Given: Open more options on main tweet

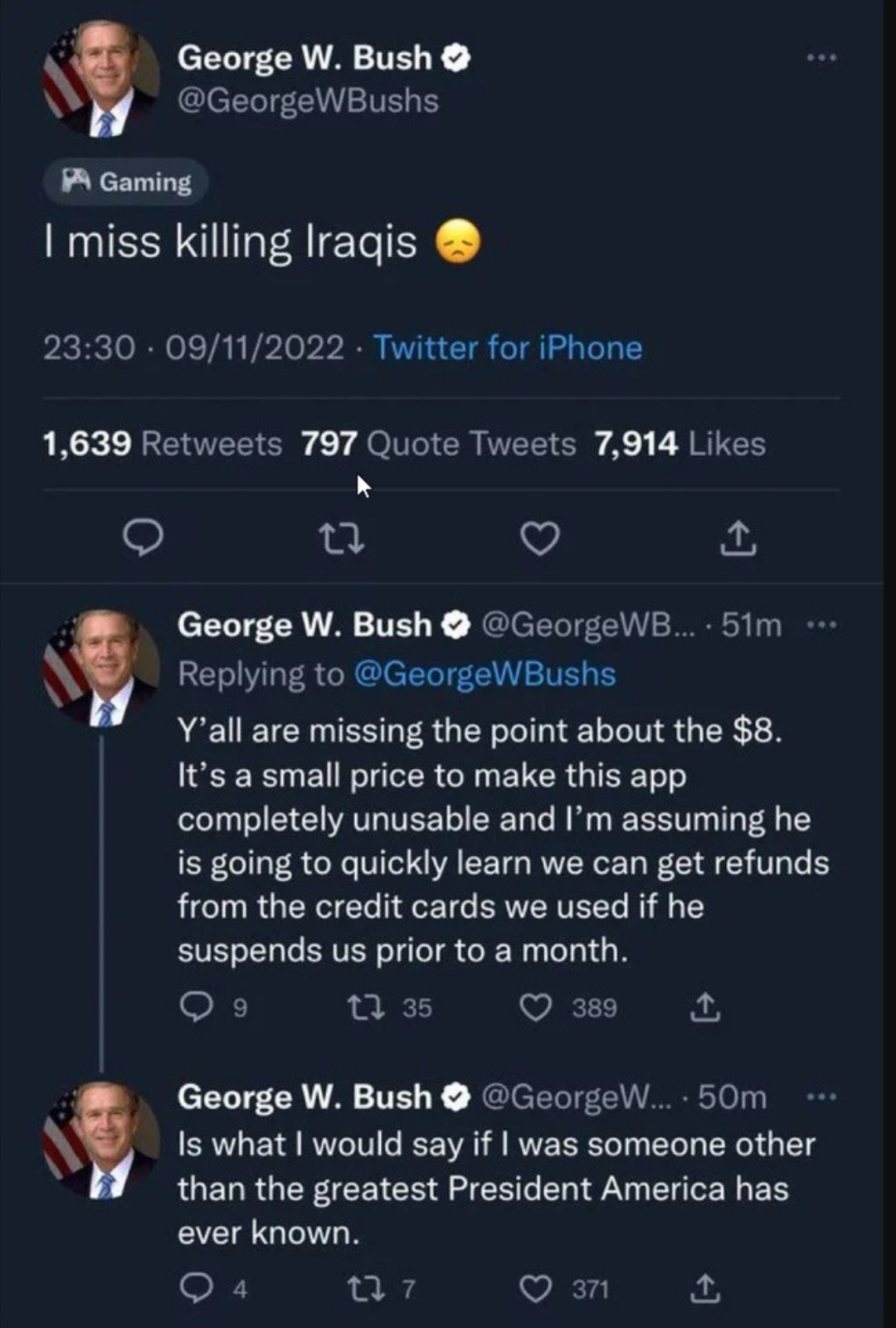Looking at the screenshot, I should tap(821, 57).
